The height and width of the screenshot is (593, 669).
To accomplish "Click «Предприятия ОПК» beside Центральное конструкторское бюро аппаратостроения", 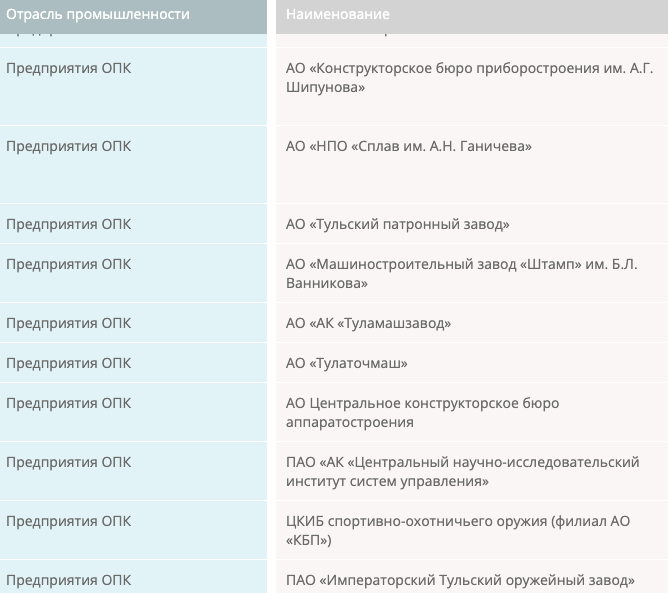I will pos(68,403).
